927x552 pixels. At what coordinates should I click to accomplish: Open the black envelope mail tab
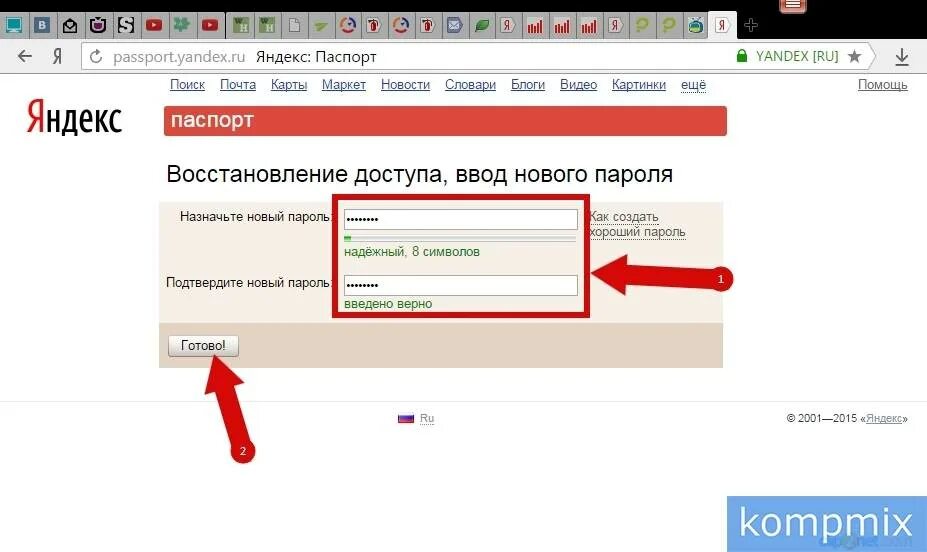70,25
